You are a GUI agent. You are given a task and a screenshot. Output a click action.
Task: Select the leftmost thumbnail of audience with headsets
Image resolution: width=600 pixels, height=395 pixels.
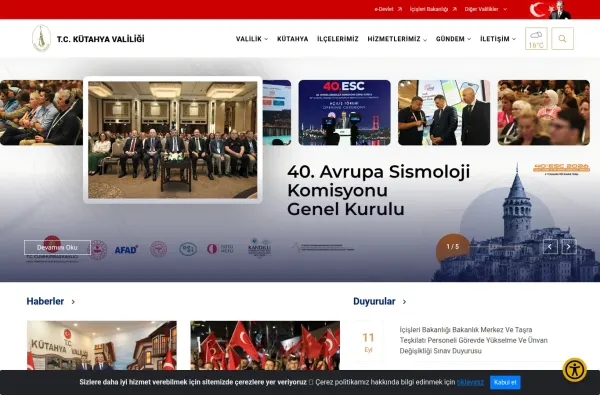[41, 113]
